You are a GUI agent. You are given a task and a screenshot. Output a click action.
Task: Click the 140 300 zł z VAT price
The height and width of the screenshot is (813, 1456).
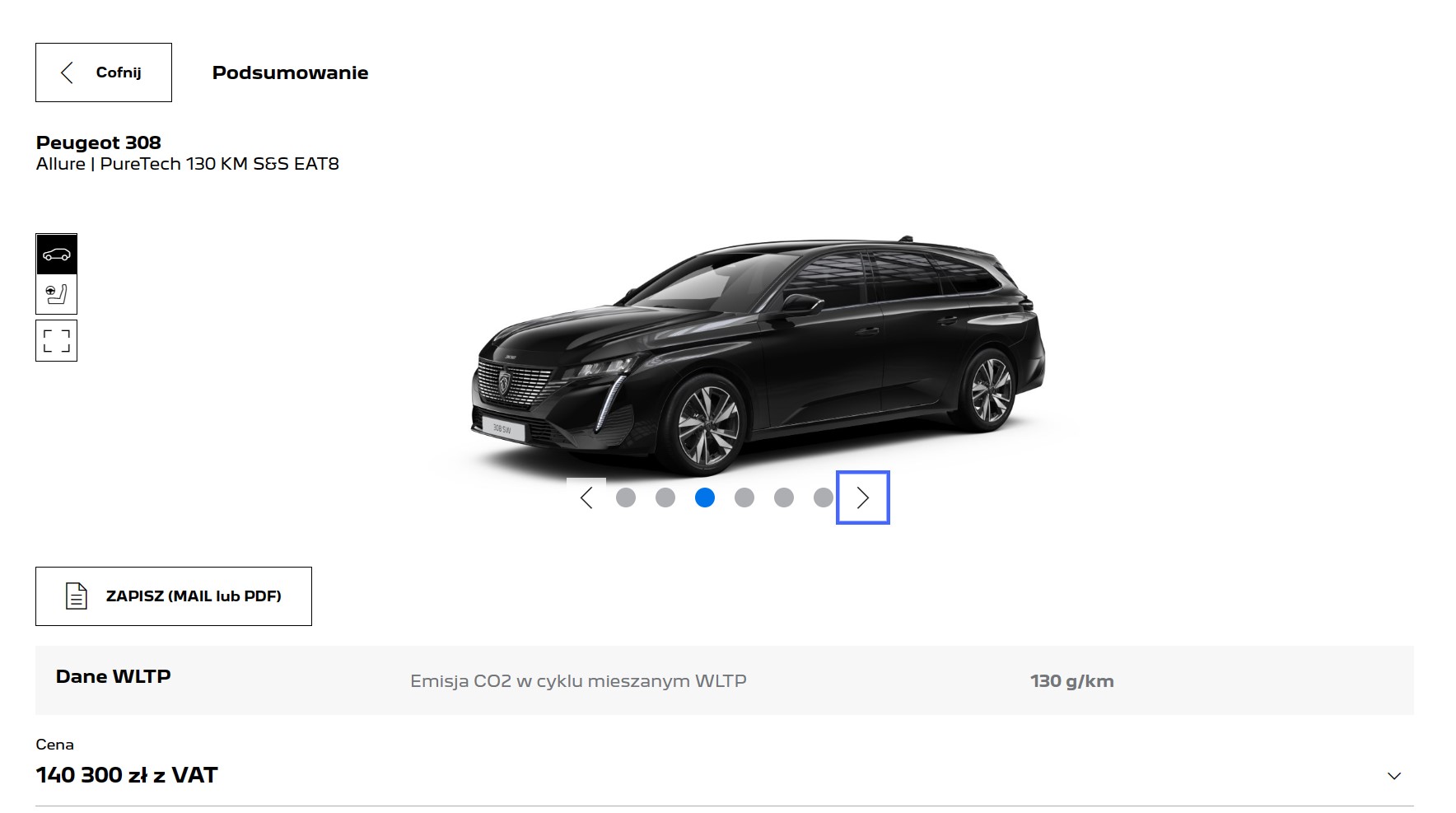pyautogui.click(x=127, y=775)
